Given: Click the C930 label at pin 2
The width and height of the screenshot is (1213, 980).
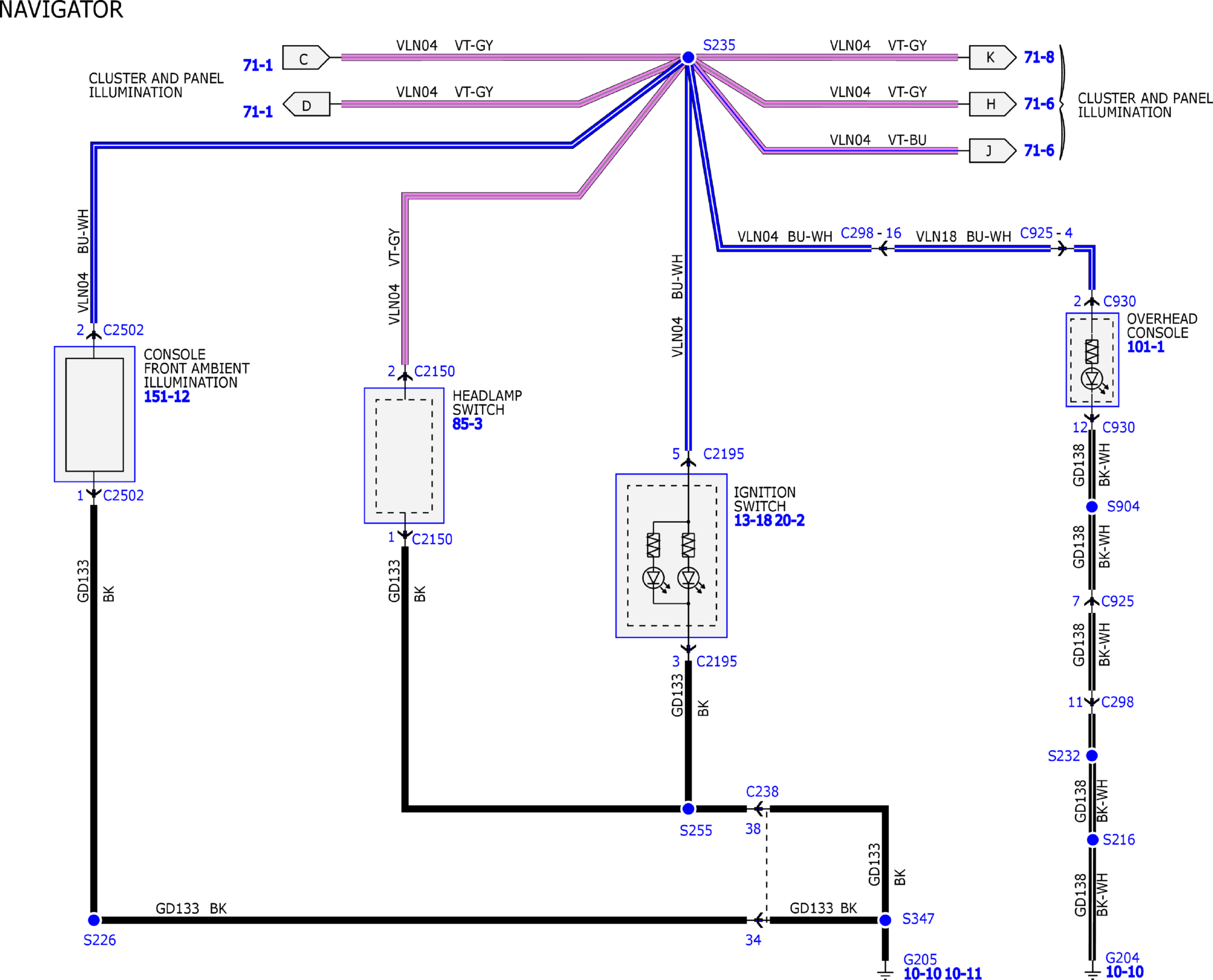Looking at the screenshot, I should 1120,302.
